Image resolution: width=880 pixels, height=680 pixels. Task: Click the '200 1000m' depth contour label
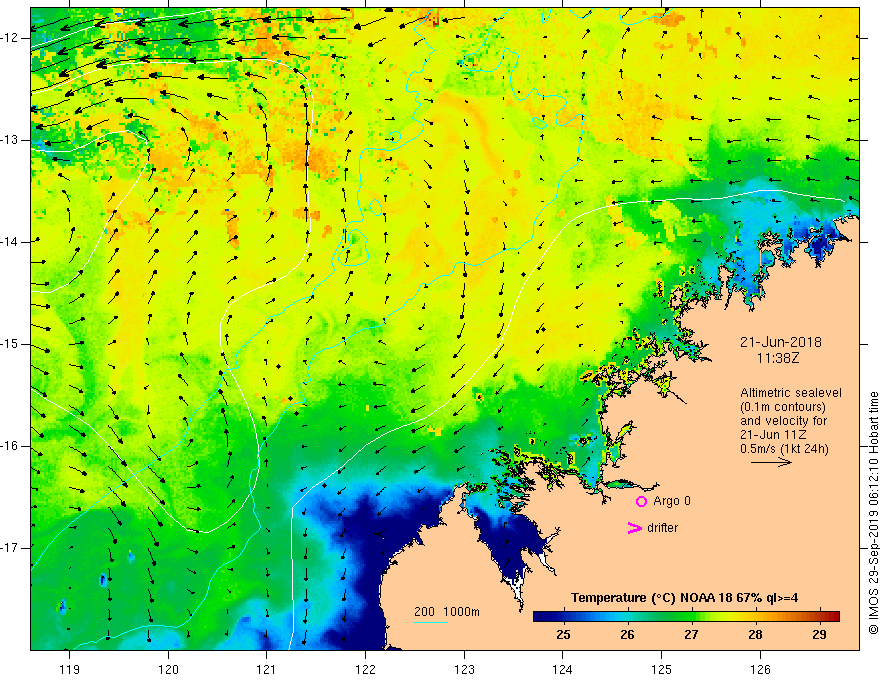pyautogui.click(x=447, y=612)
